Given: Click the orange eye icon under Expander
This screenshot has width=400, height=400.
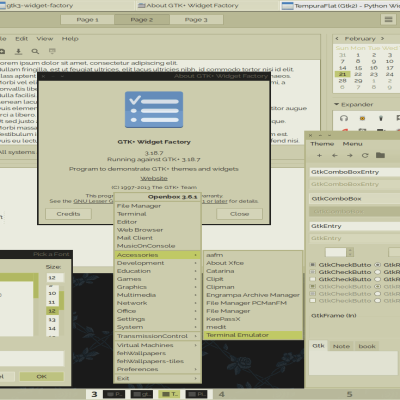Looking at the screenshot, I should [x=362, y=118].
